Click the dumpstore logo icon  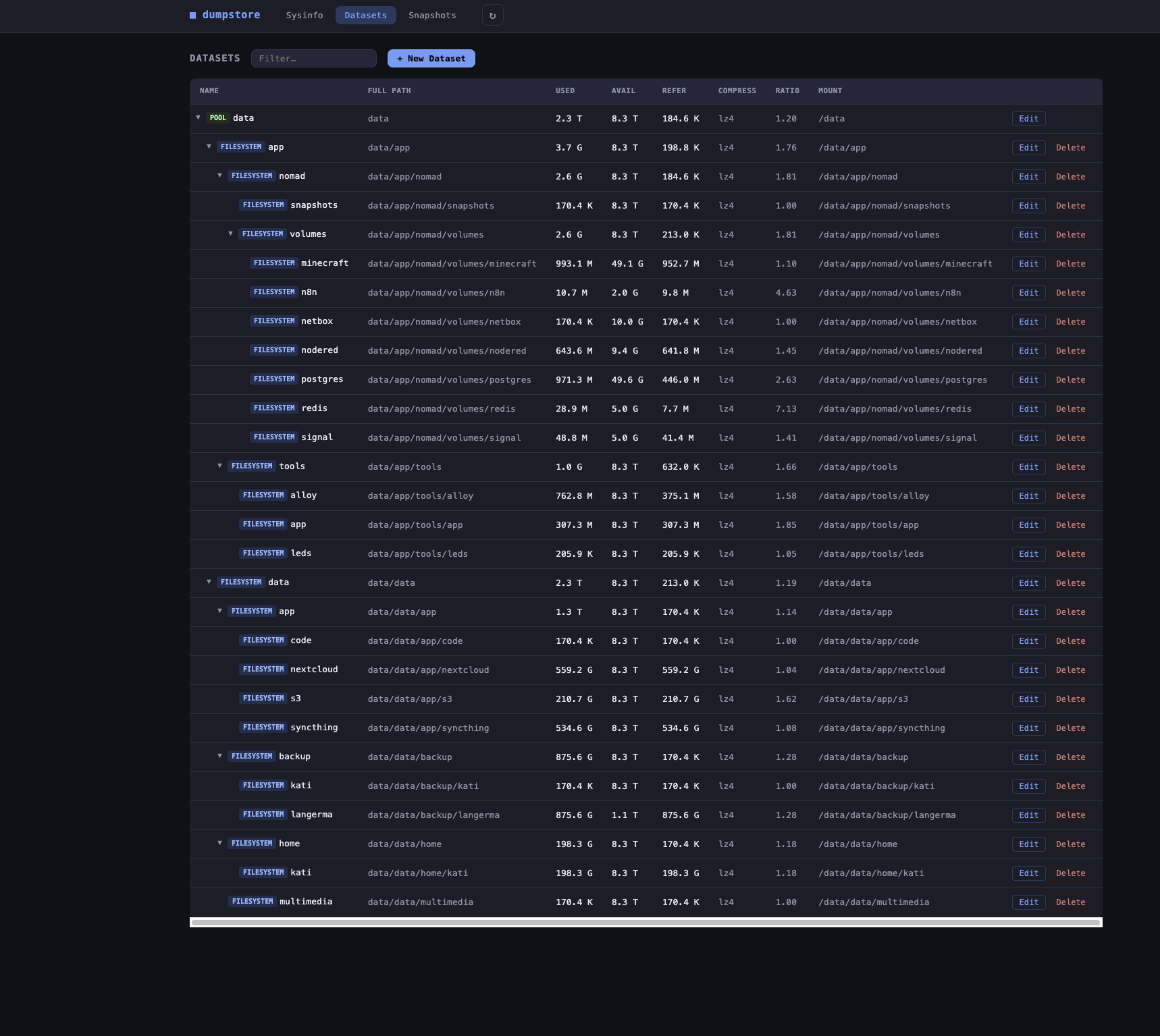192,14
